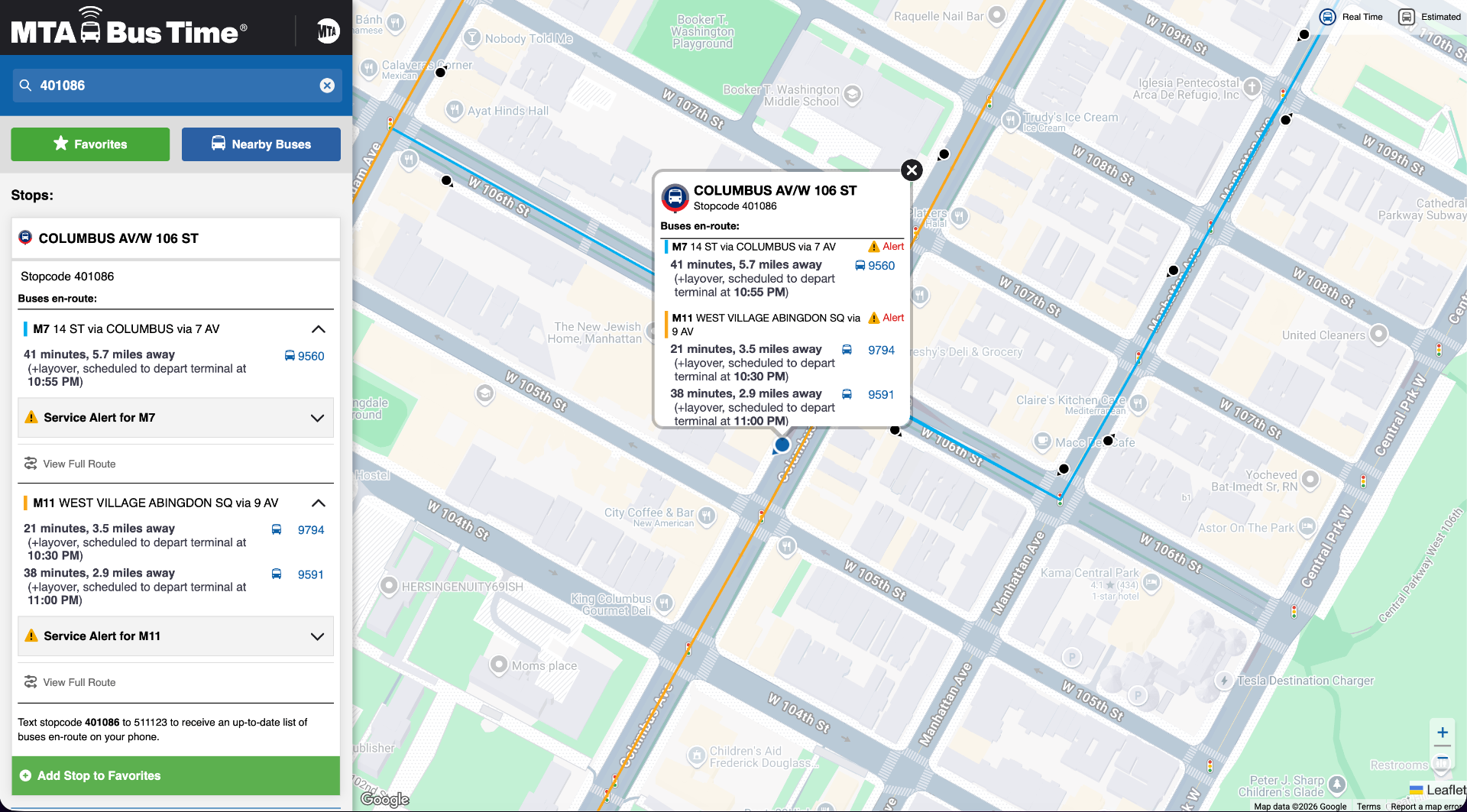The height and width of the screenshot is (812, 1467).
Task: Click King Columbus Gourmet Deli pin
Action: [x=664, y=603]
